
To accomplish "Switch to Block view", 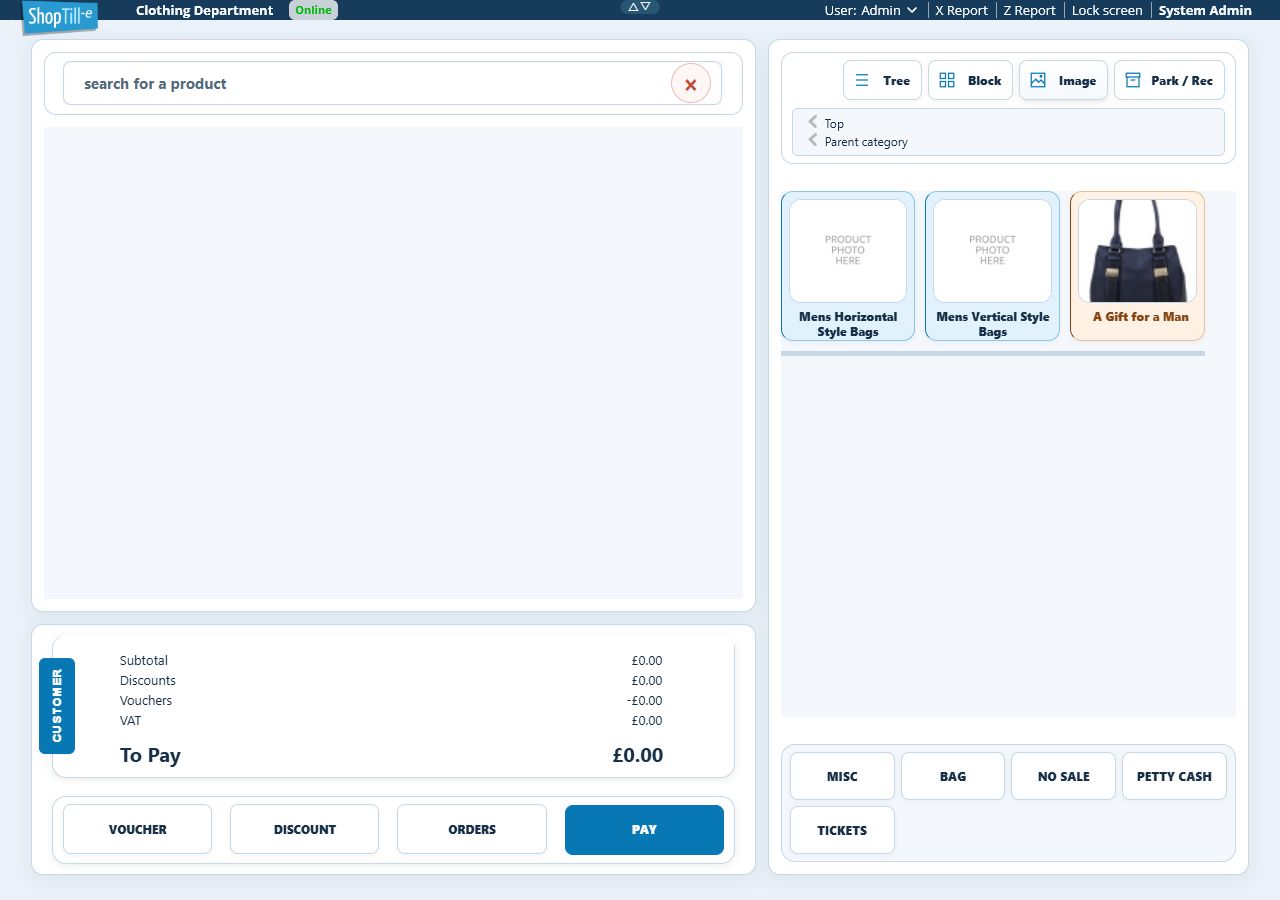I will 970,80.
